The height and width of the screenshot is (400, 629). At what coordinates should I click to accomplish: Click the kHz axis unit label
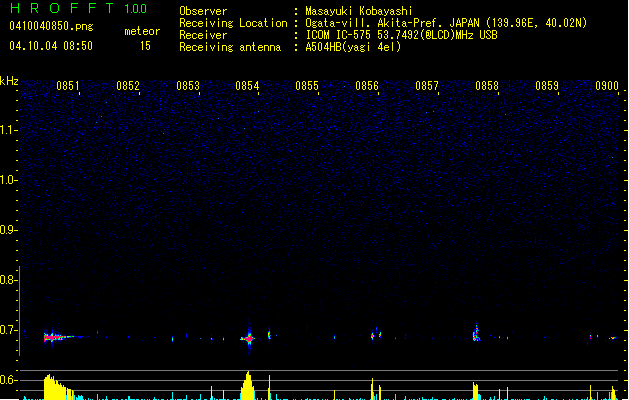pyautogui.click(x=9, y=81)
